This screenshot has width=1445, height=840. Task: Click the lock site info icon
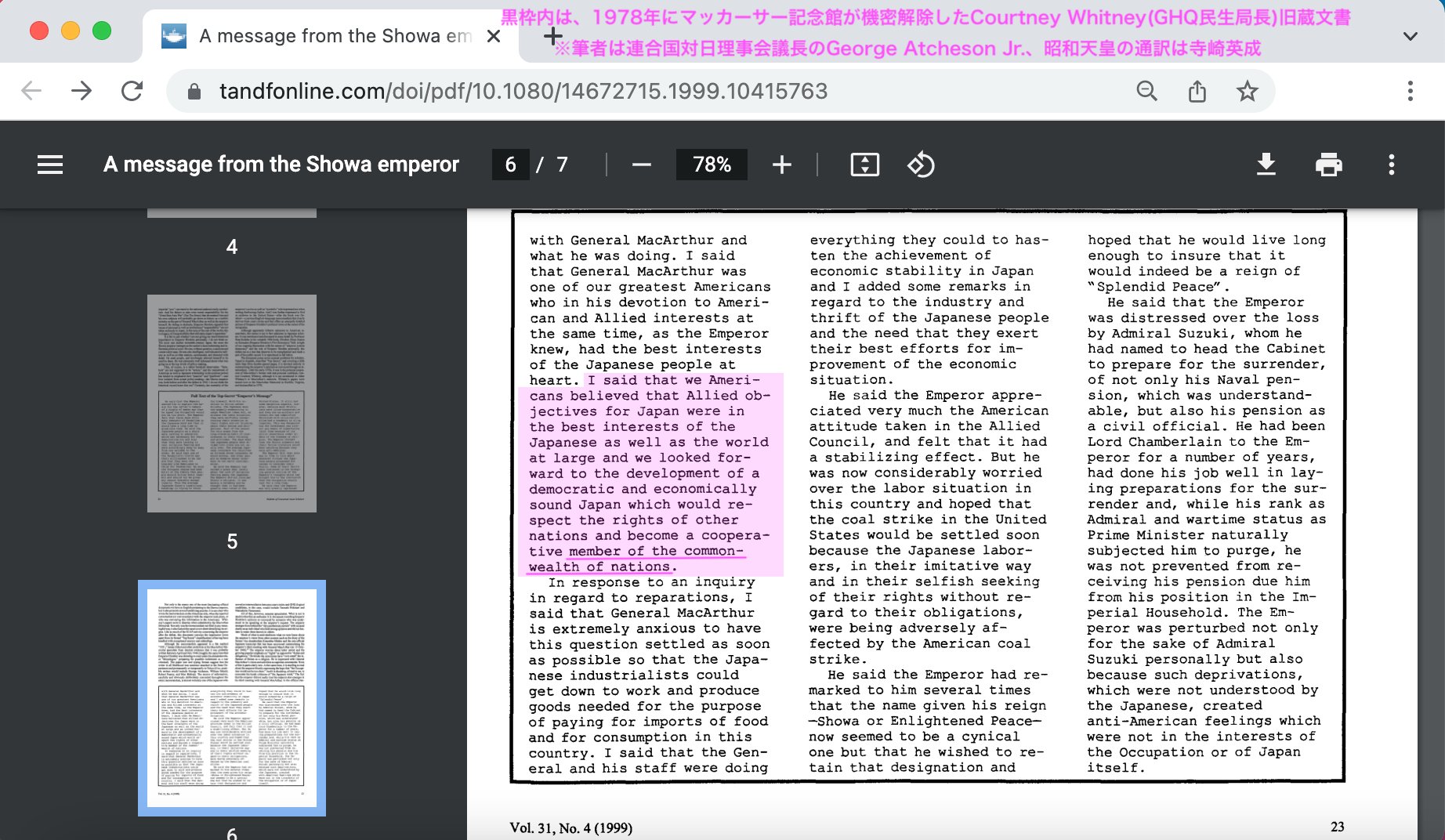(x=194, y=92)
